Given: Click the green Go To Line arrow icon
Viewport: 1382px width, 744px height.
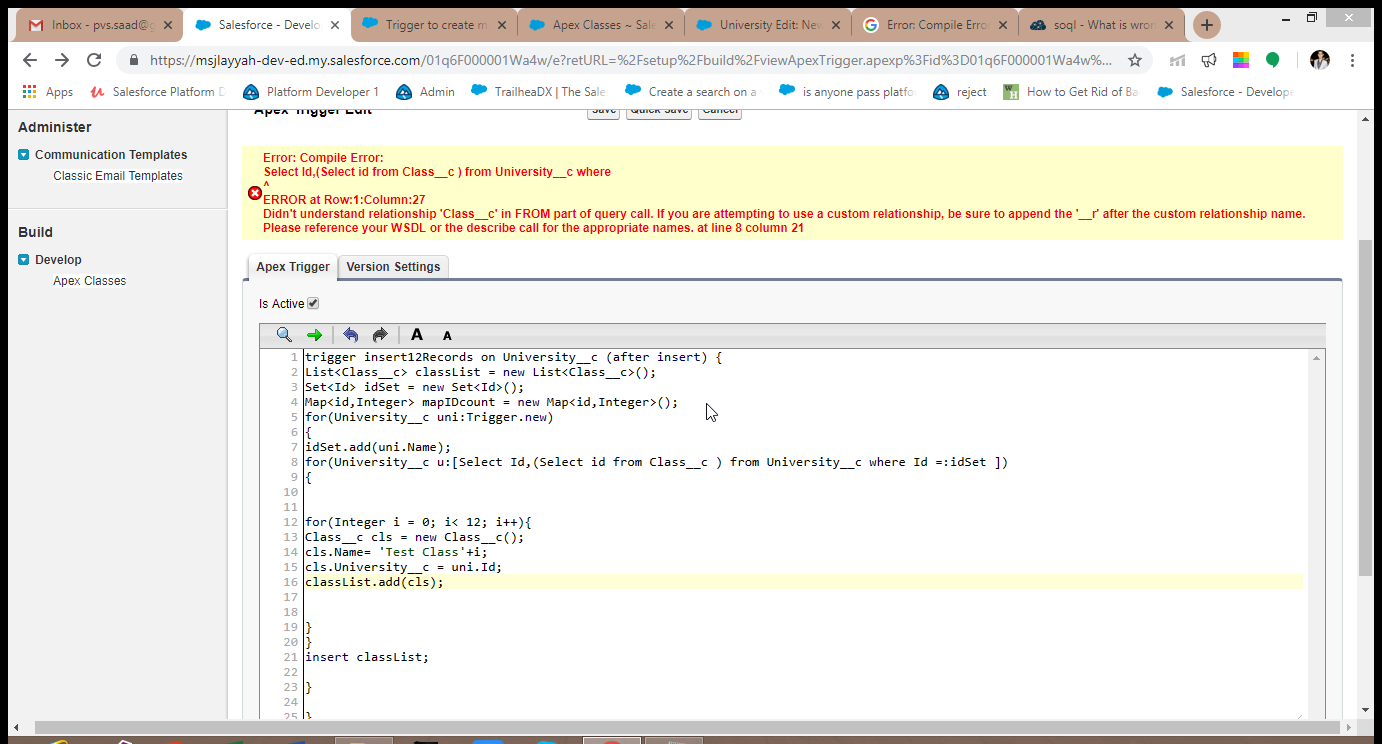Looking at the screenshot, I should pyautogui.click(x=314, y=334).
